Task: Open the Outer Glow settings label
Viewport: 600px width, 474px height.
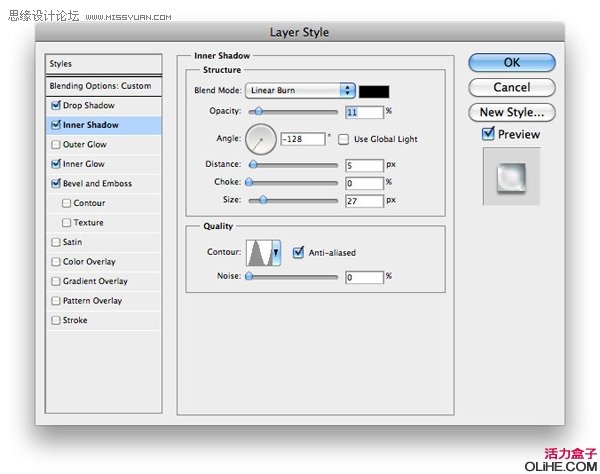Action: 85,144
